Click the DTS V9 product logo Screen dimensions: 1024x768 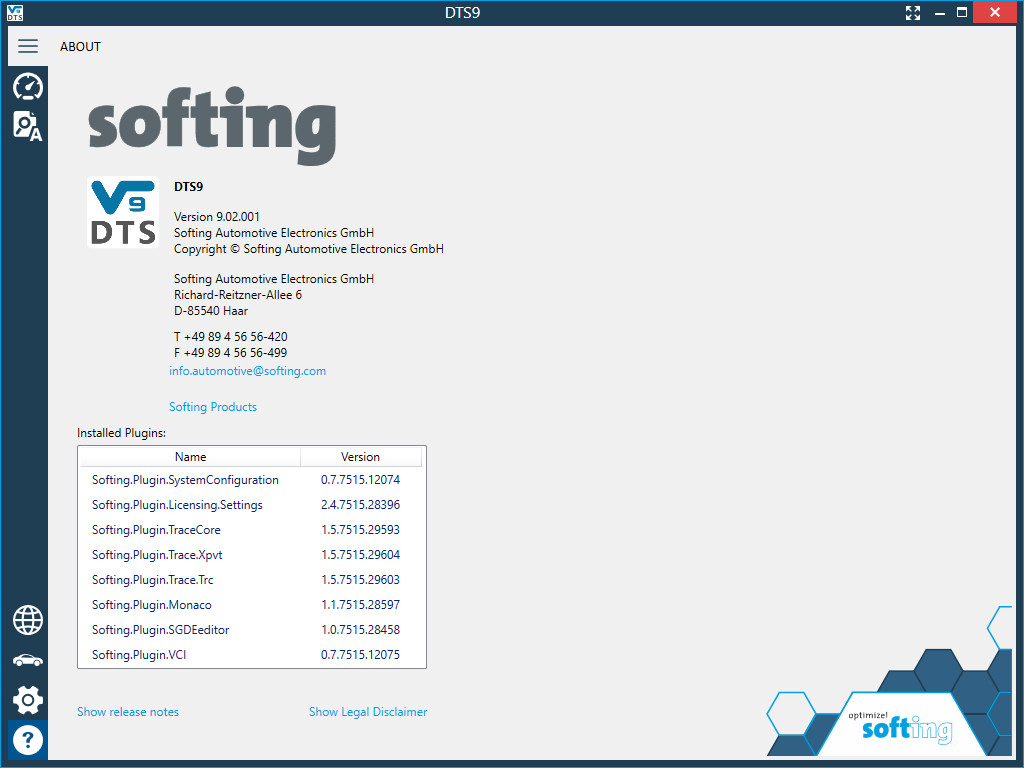pyautogui.click(x=123, y=212)
